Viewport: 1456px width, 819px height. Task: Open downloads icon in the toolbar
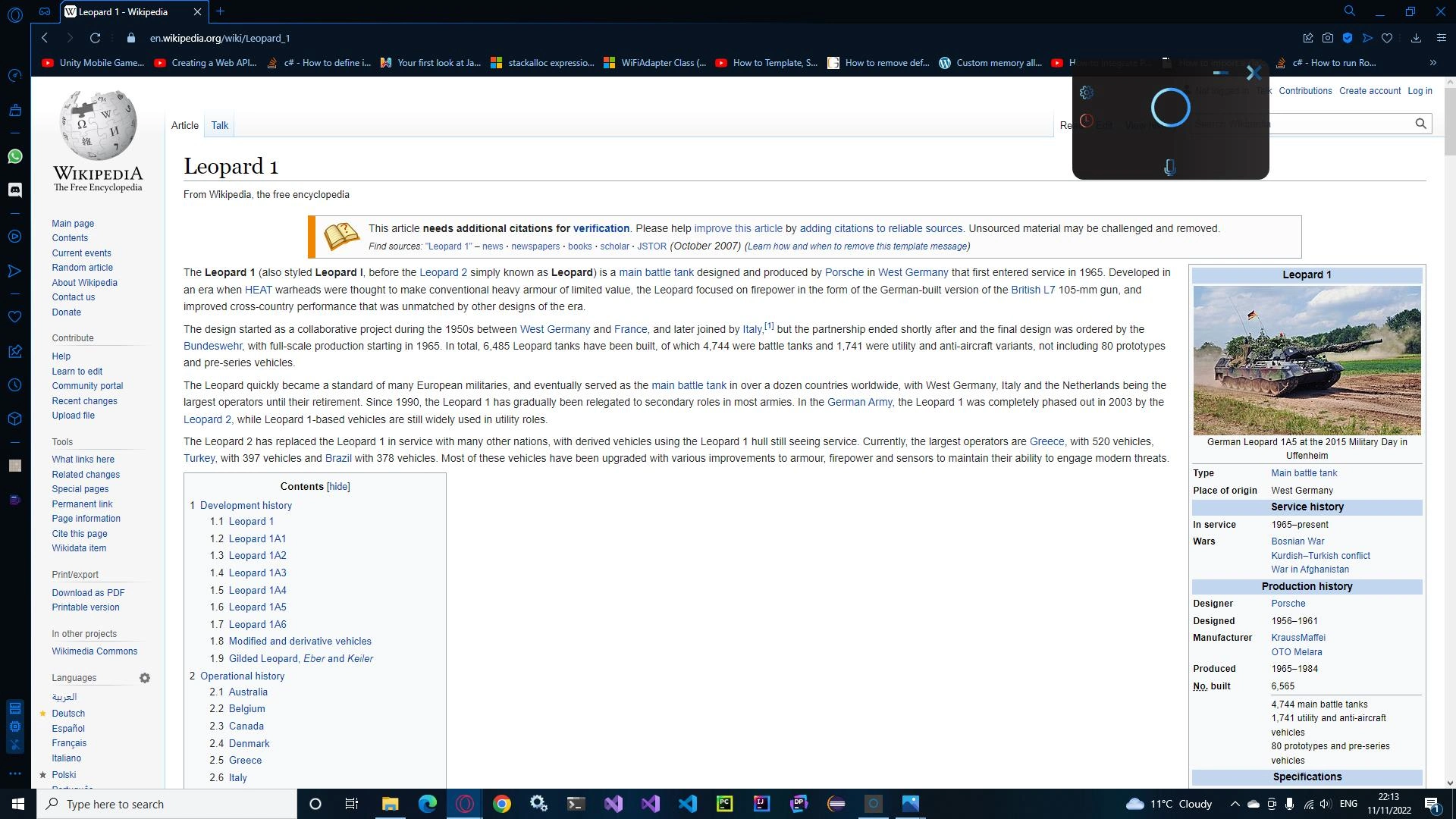click(1416, 38)
